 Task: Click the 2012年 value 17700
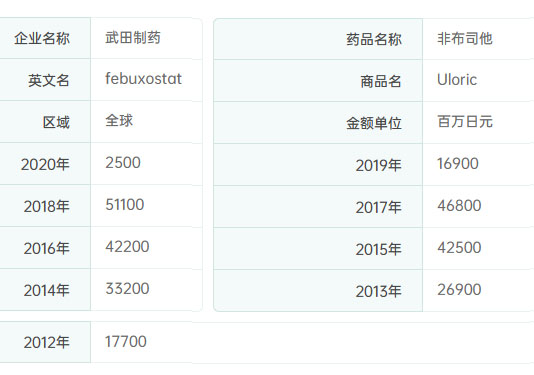point(126,342)
